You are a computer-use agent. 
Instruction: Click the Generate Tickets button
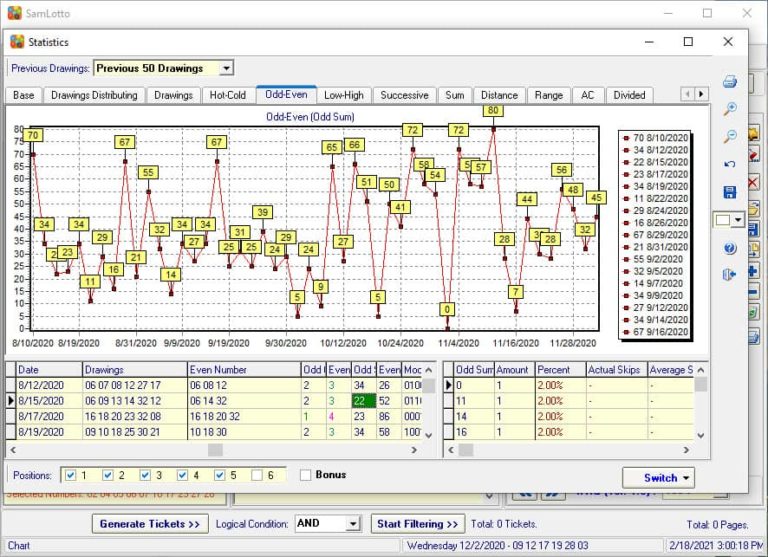point(149,523)
